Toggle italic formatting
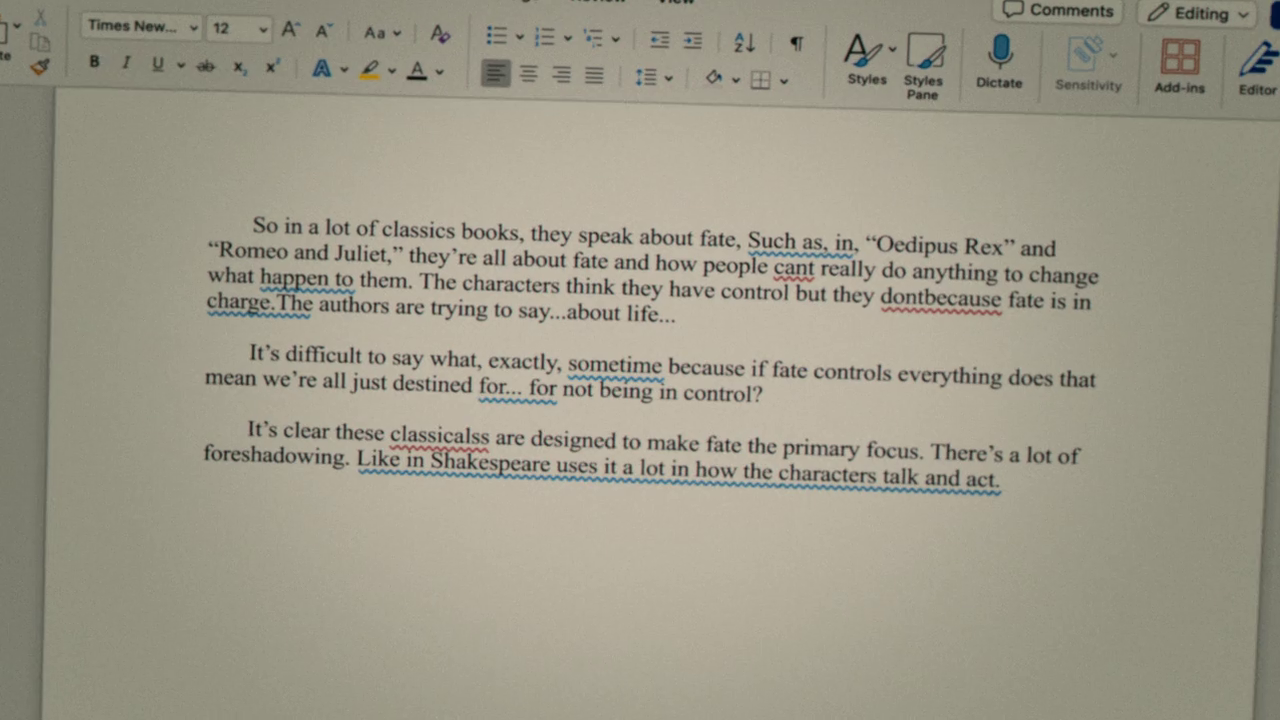The height and width of the screenshot is (720, 1280). [126, 63]
